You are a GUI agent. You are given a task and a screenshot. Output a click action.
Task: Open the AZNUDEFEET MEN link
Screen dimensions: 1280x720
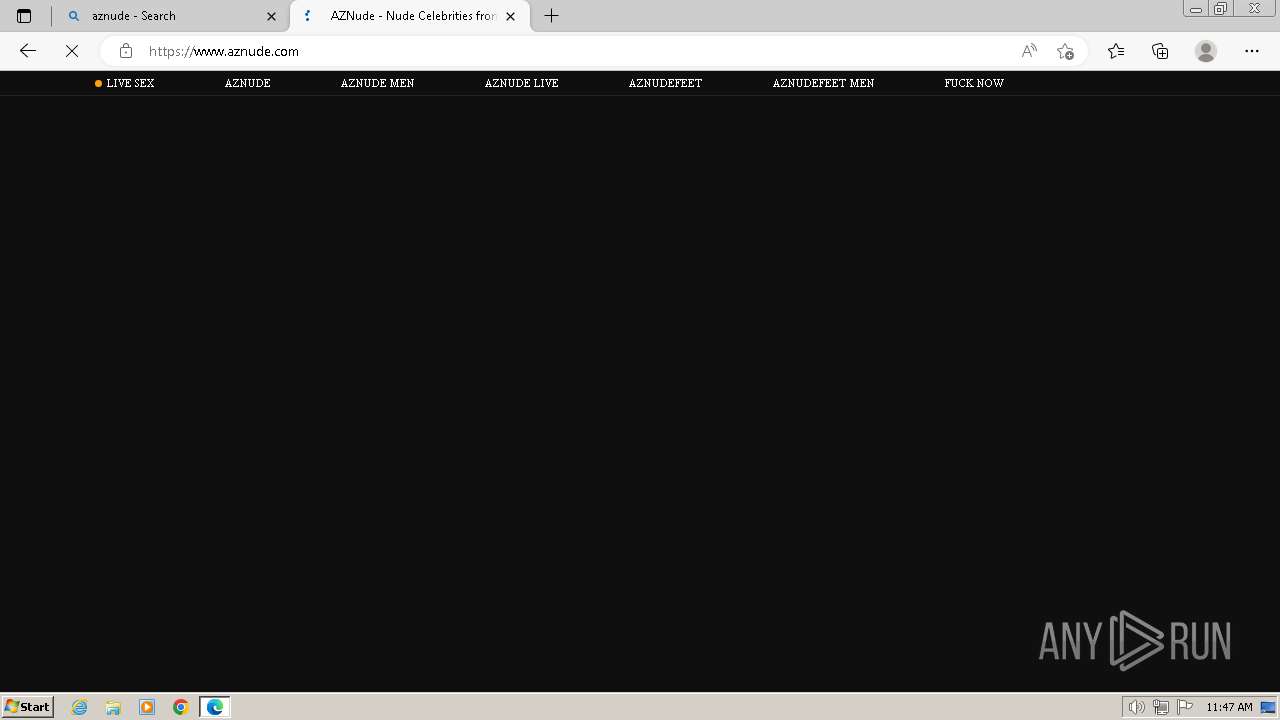[823, 83]
